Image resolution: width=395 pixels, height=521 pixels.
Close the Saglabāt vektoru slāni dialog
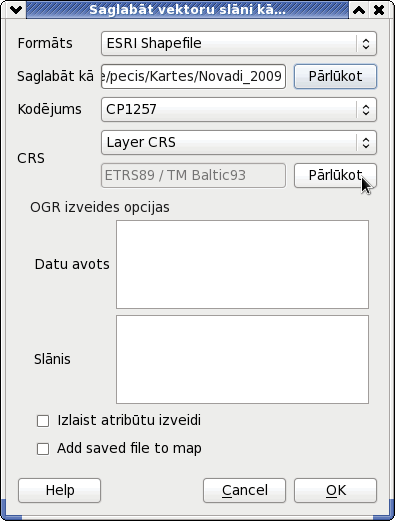379,10
